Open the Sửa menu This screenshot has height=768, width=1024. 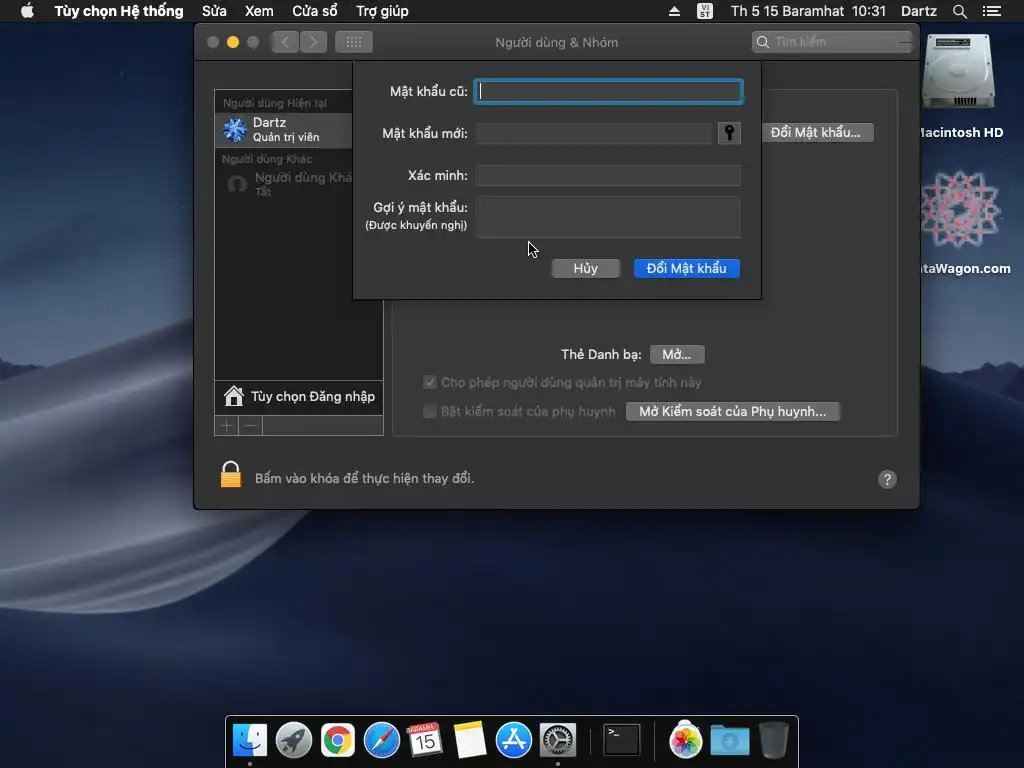coord(214,11)
